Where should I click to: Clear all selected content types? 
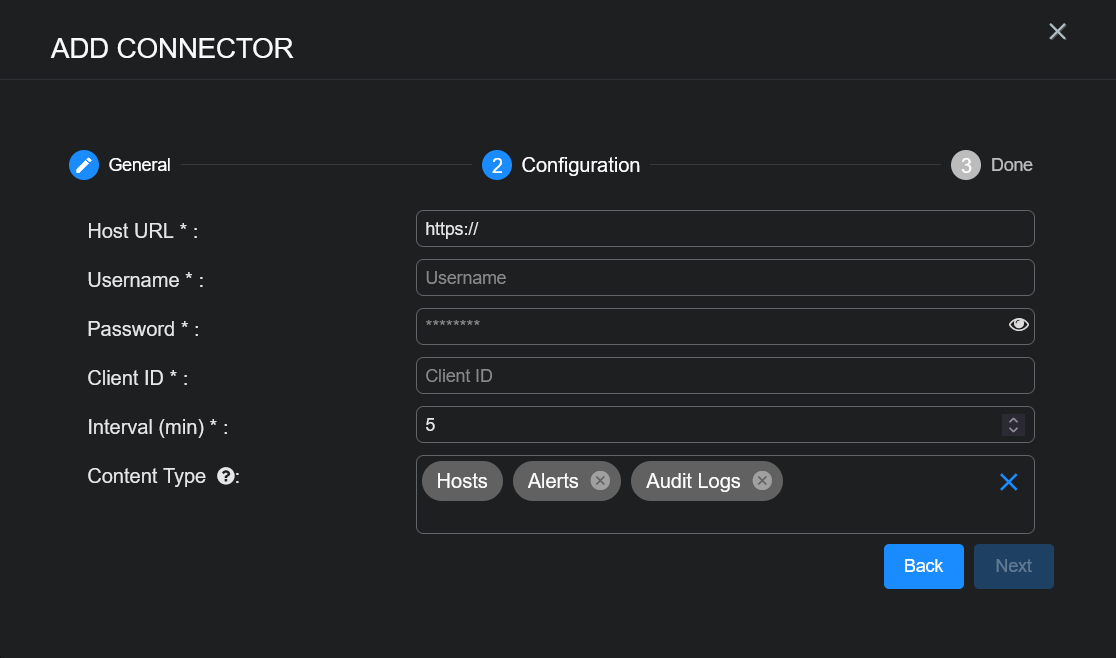pos(1008,482)
